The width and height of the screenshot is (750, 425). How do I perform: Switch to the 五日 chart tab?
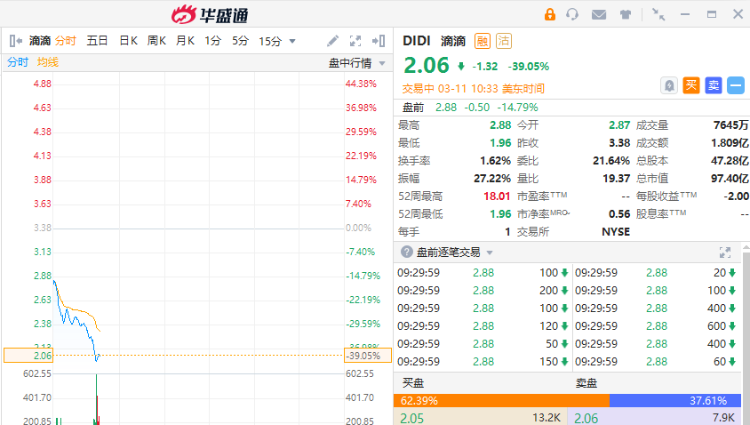[x=97, y=41]
